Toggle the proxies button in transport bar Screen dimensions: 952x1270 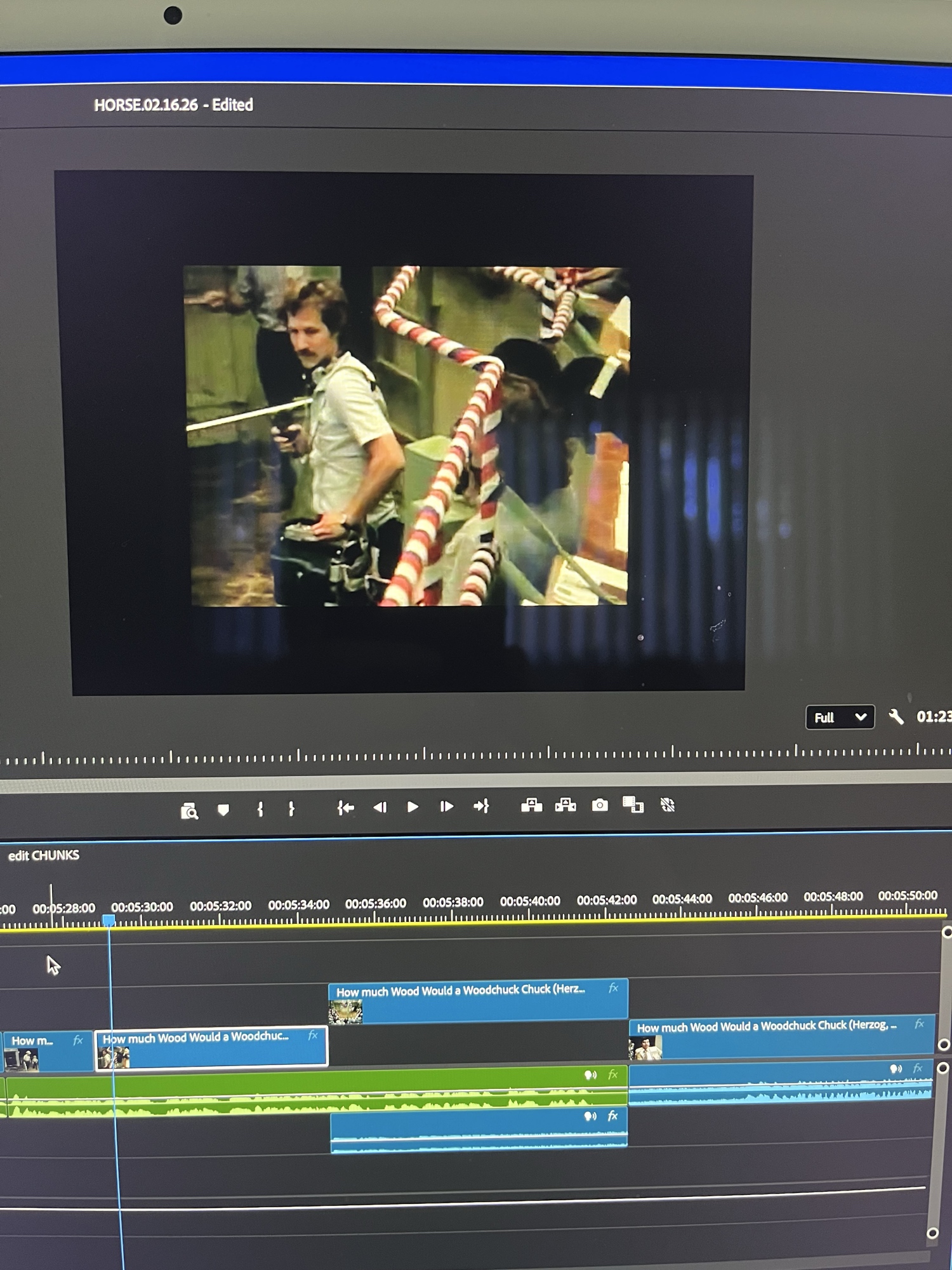(x=667, y=805)
